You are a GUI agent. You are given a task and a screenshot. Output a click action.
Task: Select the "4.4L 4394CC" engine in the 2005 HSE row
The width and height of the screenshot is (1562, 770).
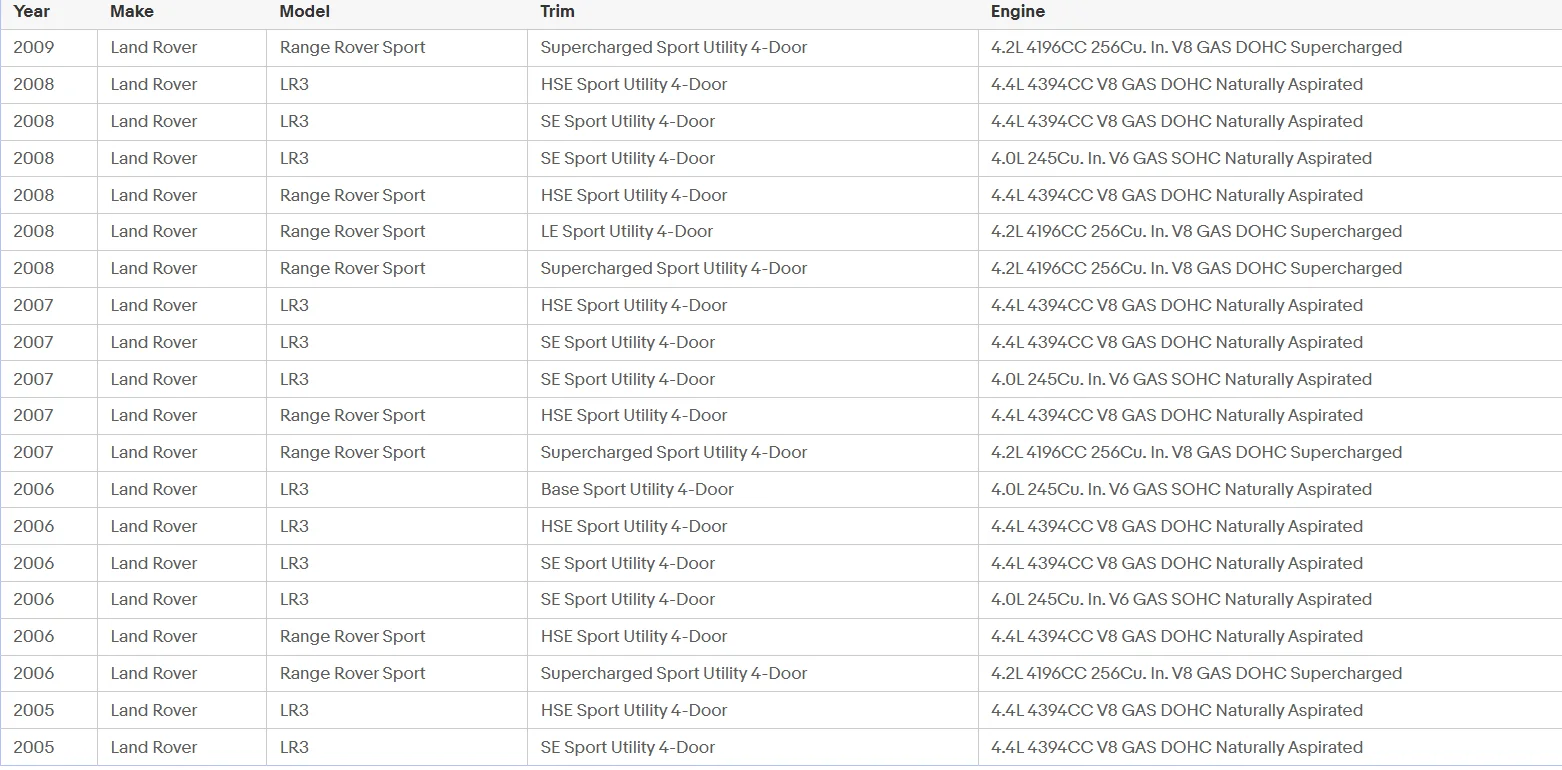[x=1177, y=711]
